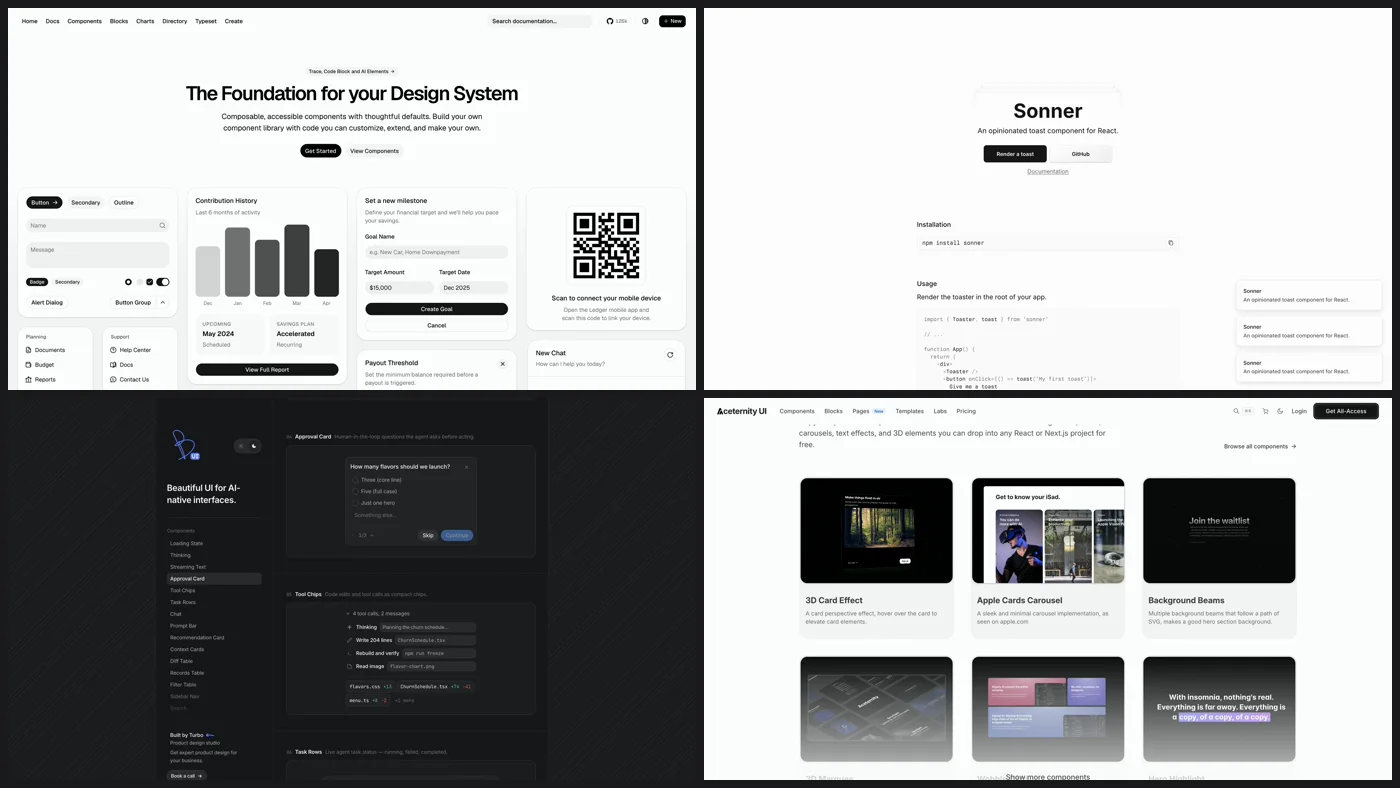Expand the Button Group chevron
Screen dimensions: 1400x788
tap(163, 302)
